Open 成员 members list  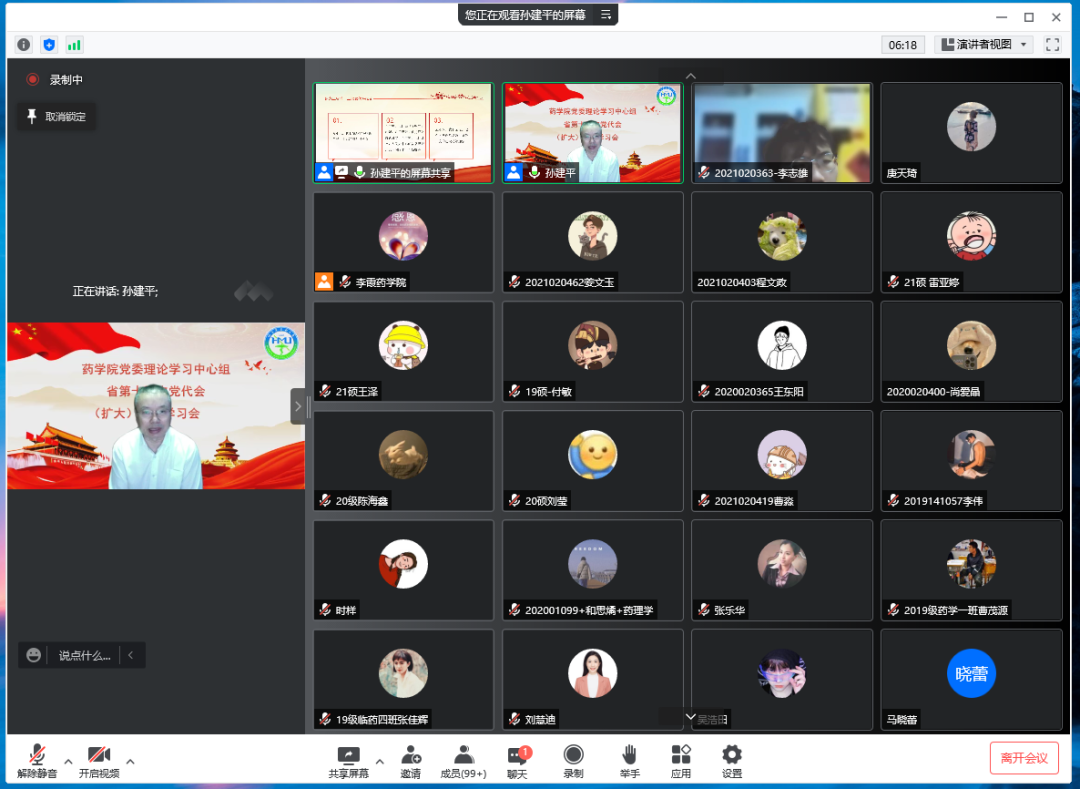[463, 761]
